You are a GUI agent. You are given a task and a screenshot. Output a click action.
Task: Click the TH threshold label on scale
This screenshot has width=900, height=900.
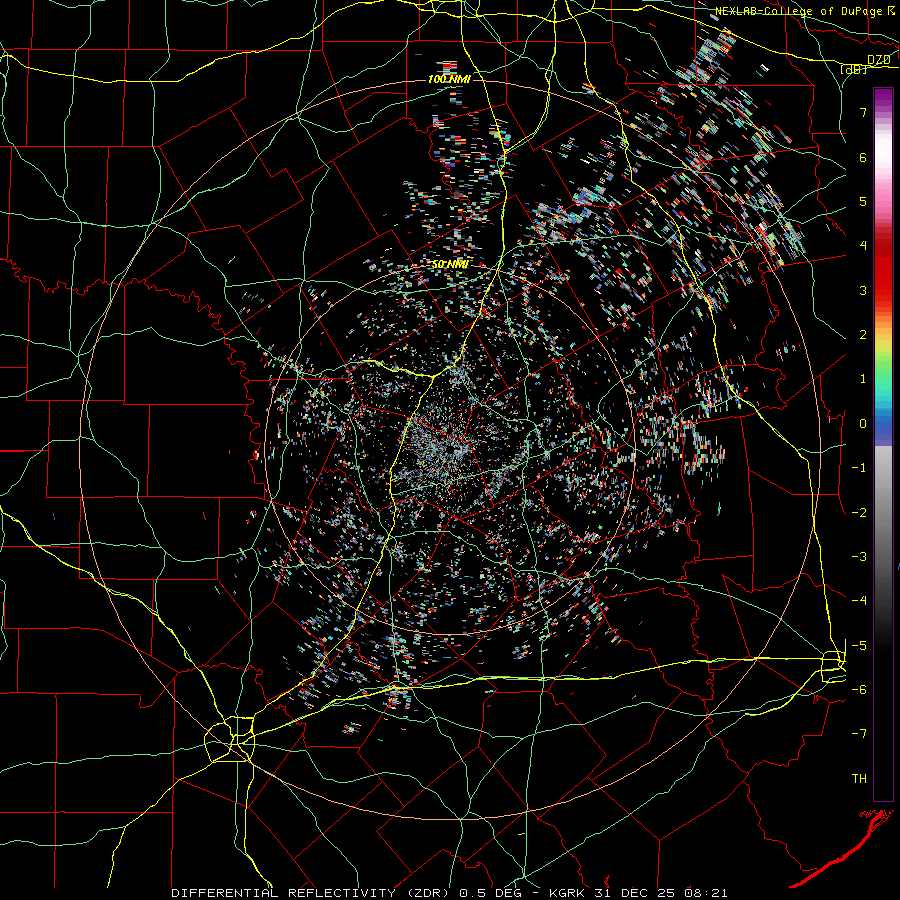pos(859,779)
